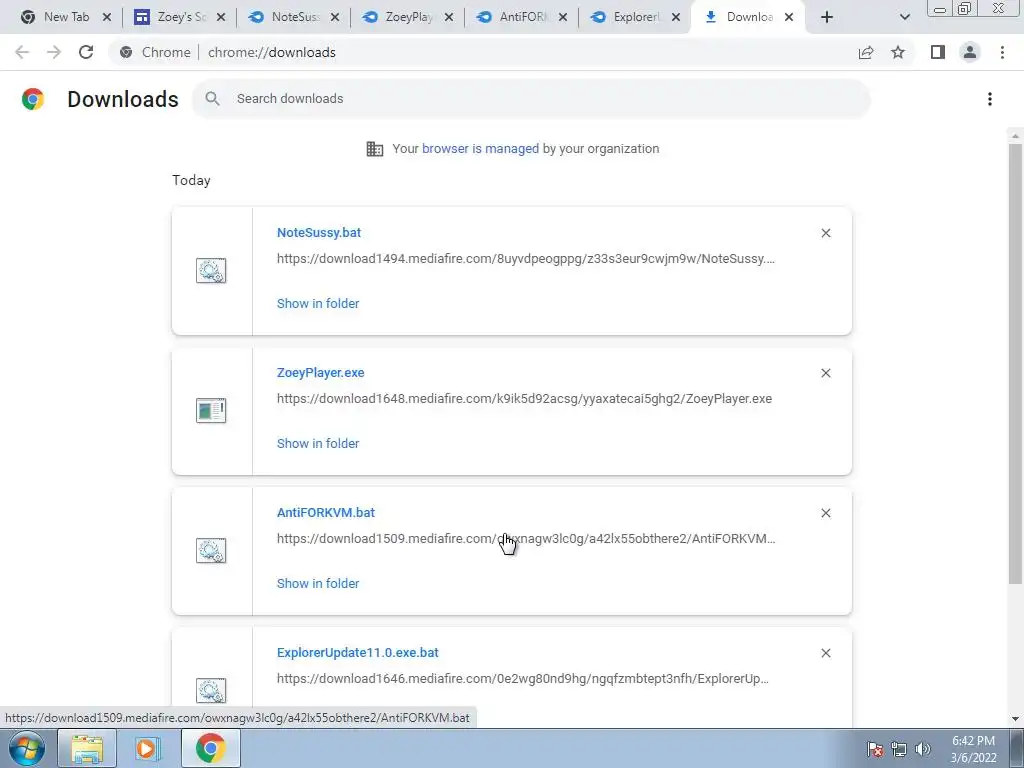
Task: Open the 'browser is managed' link
Action: [x=480, y=149]
